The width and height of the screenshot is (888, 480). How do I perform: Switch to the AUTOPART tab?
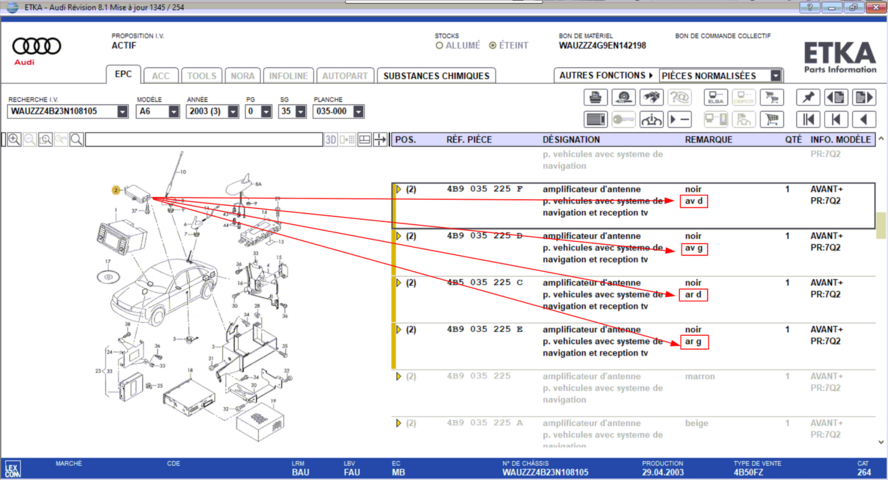point(345,76)
